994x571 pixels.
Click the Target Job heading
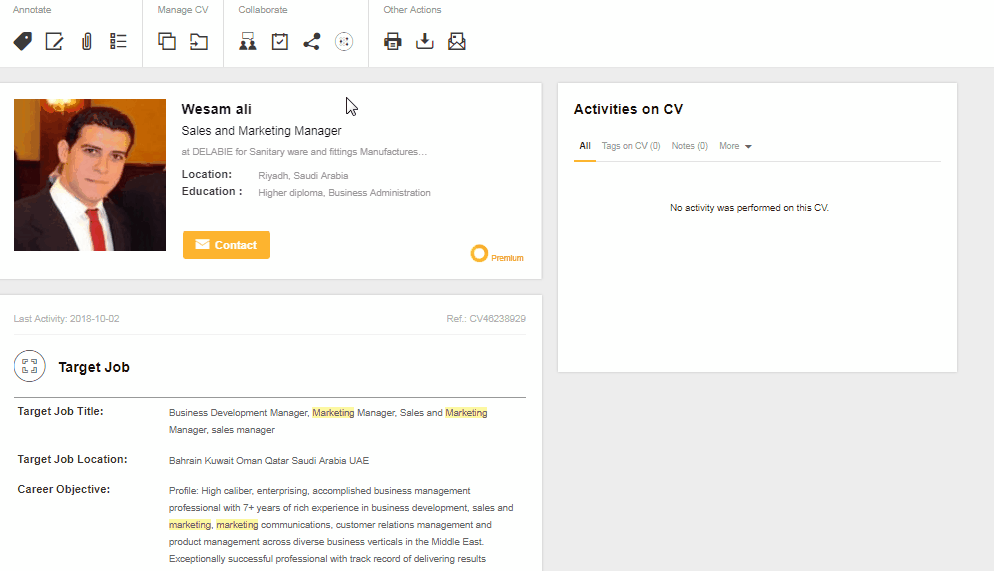coord(94,367)
